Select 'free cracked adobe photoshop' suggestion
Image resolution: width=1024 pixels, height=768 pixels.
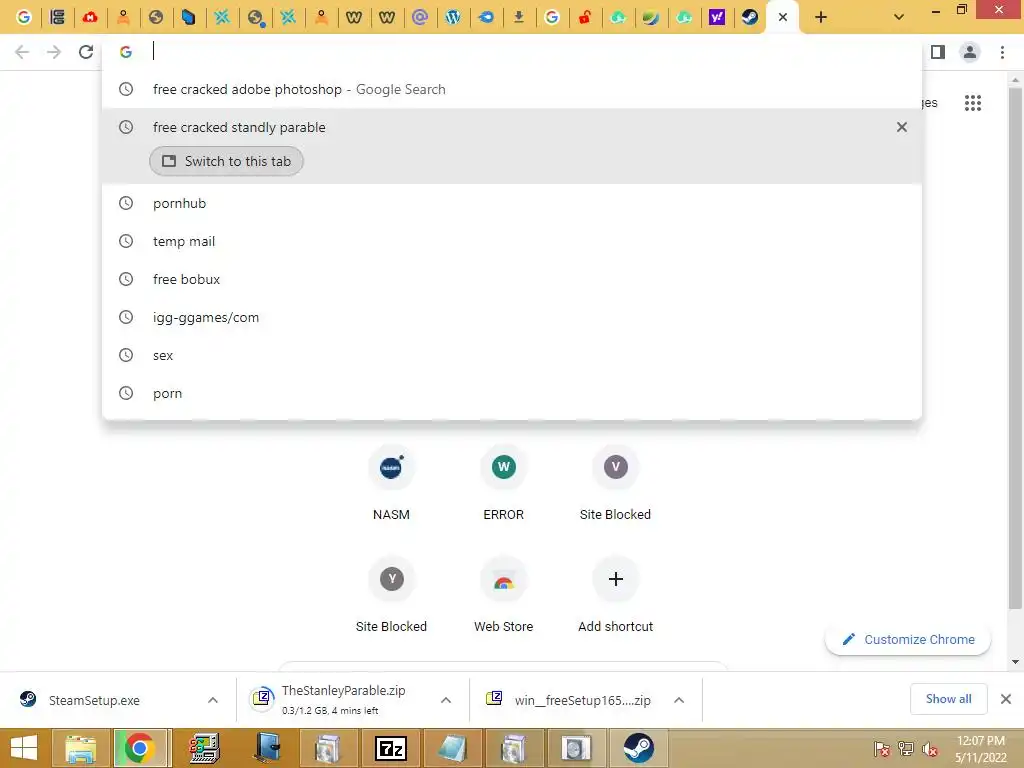coord(512,89)
